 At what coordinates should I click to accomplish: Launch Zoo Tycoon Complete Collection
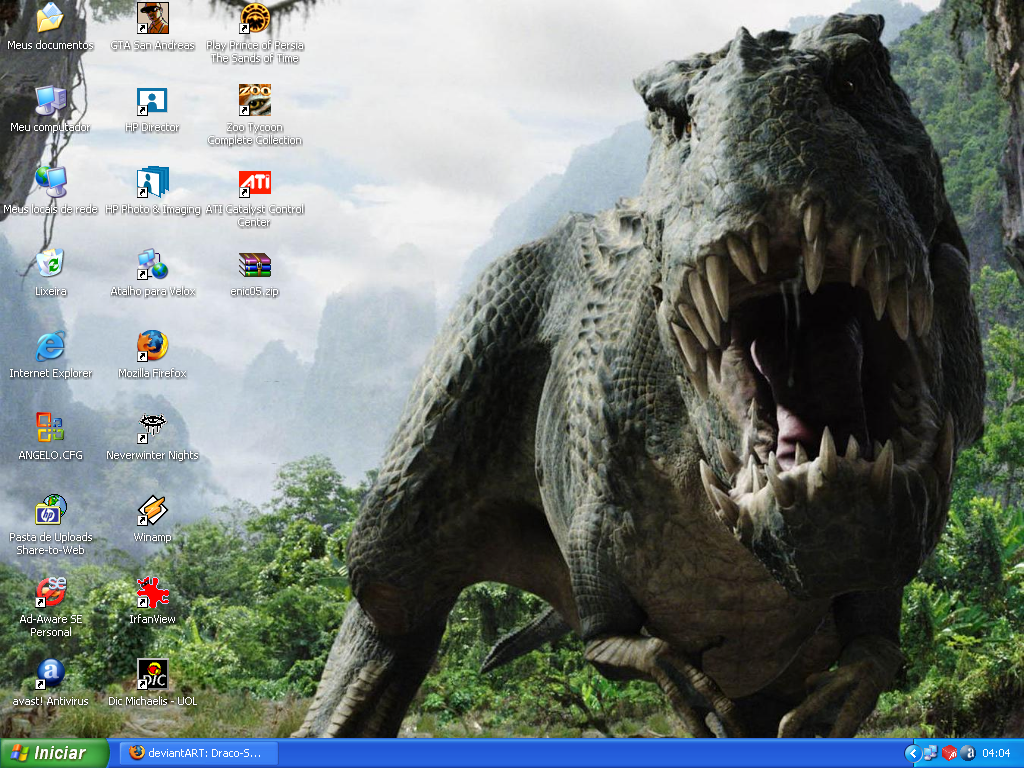[255, 100]
